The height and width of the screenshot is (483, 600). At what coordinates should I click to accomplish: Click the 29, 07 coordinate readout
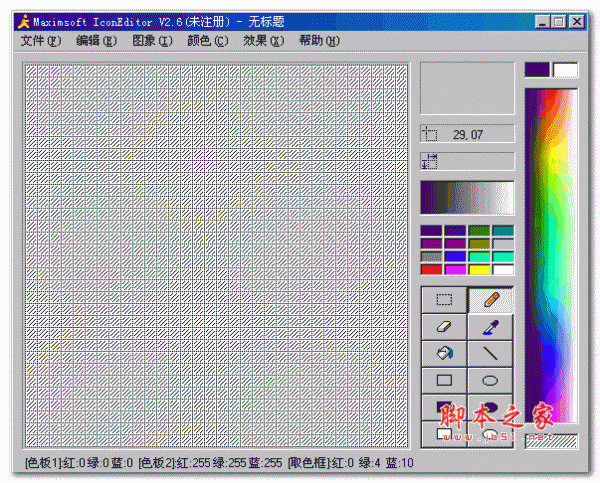click(x=468, y=134)
